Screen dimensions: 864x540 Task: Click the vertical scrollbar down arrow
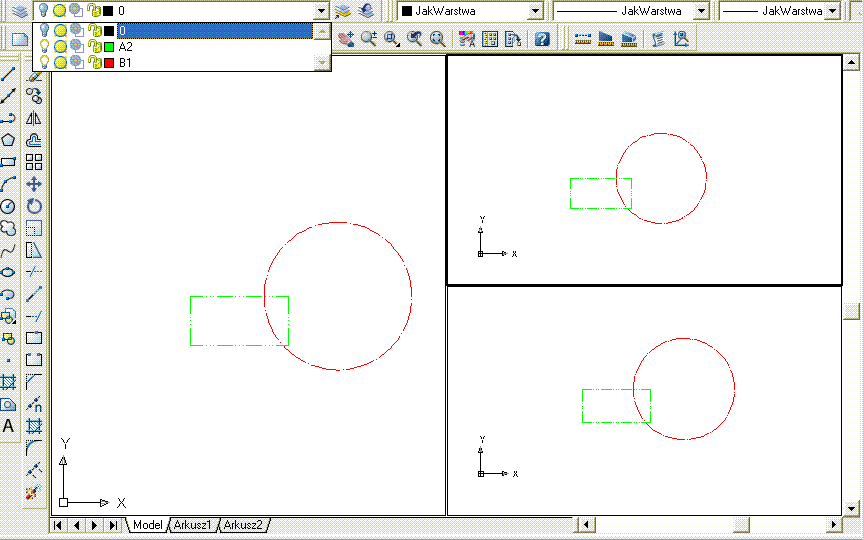[851, 508]
